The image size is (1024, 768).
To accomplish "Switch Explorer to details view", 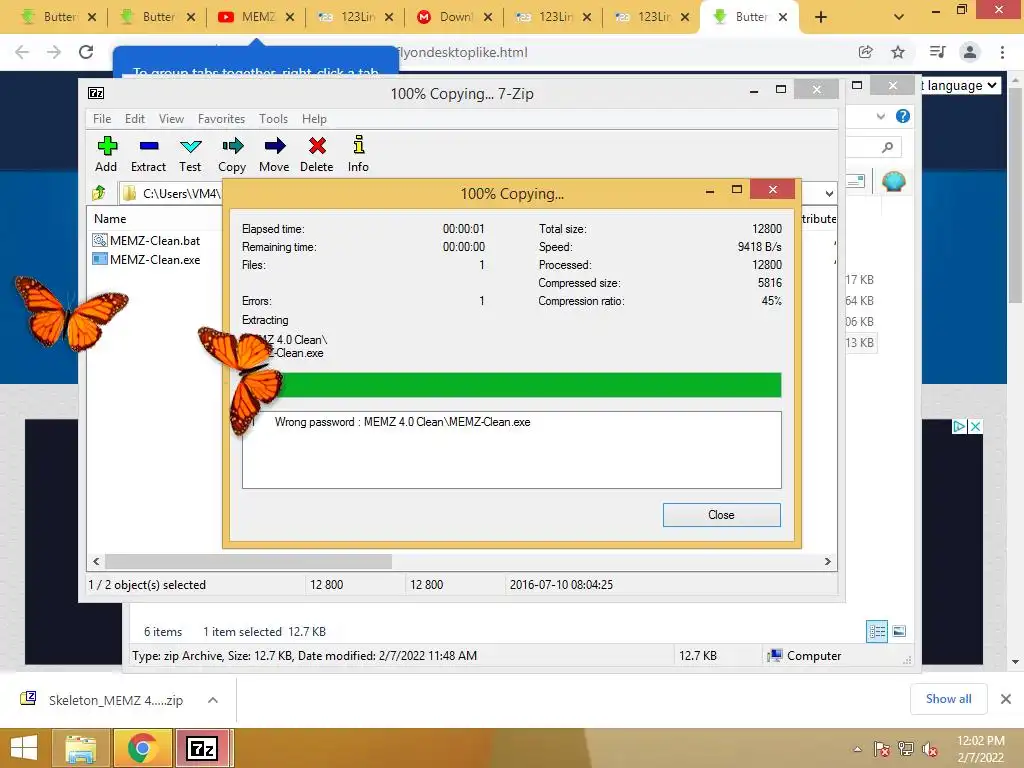I will tap(877, 631).
